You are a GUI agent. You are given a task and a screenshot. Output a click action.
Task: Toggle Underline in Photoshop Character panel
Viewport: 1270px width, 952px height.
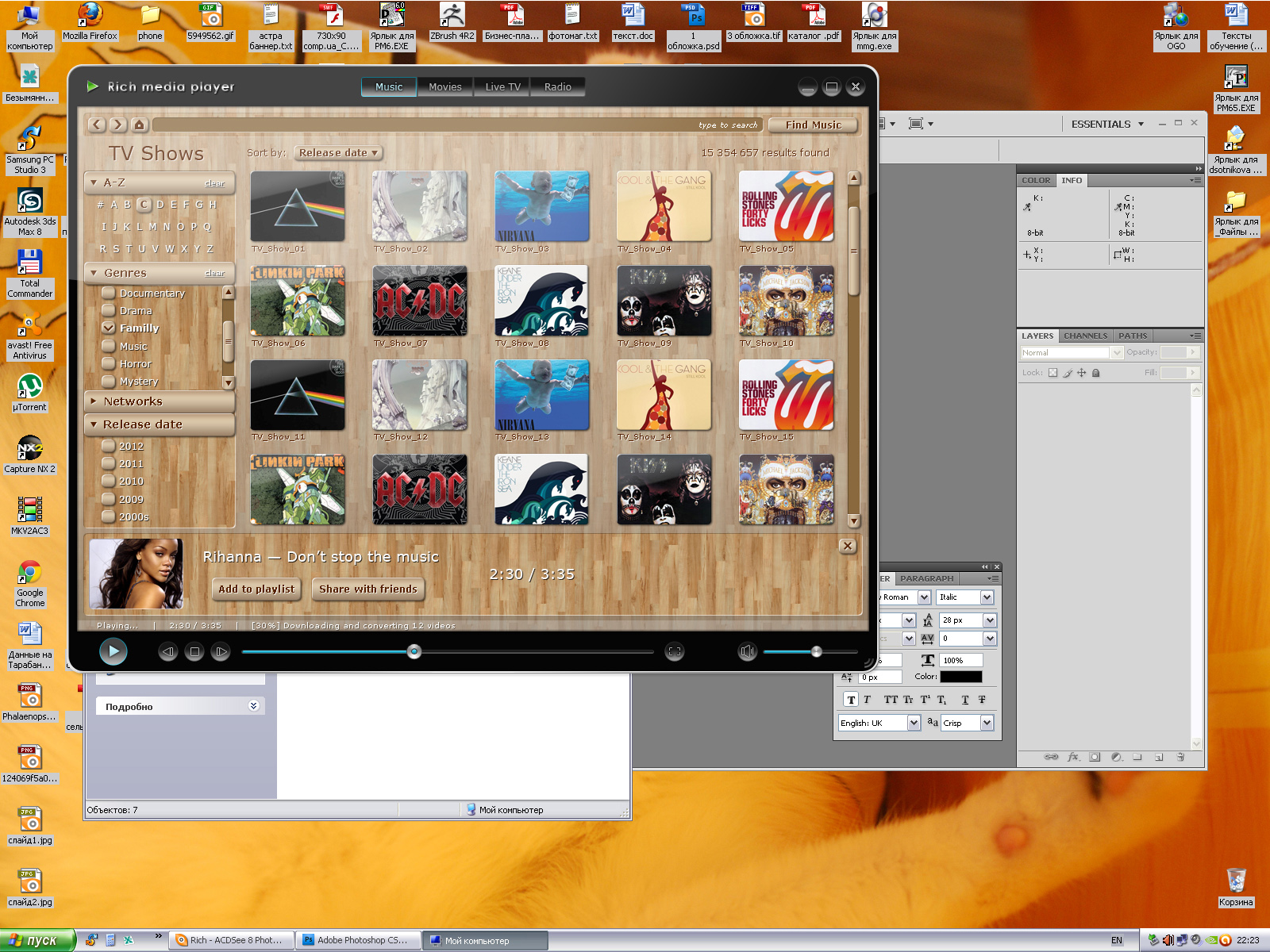965,700
